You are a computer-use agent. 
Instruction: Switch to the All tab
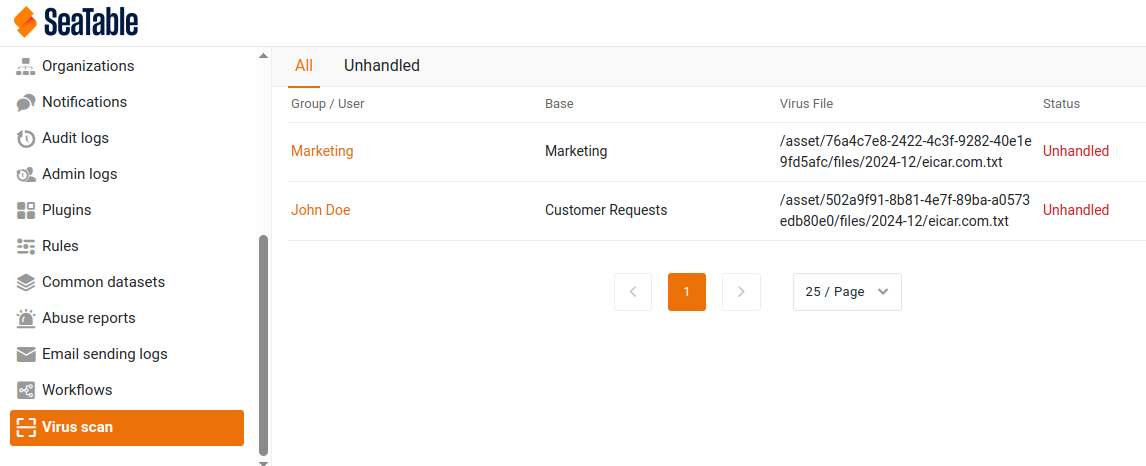tap(304, 66)
